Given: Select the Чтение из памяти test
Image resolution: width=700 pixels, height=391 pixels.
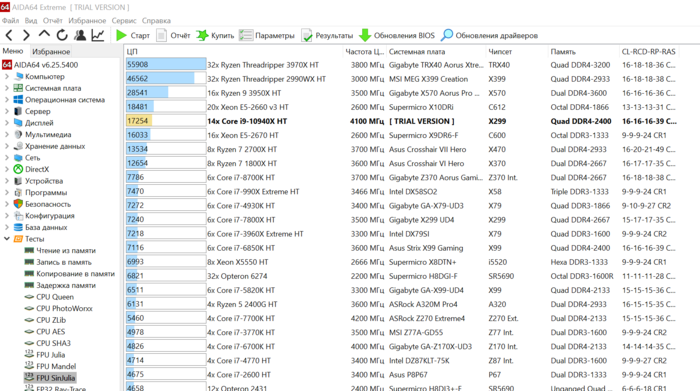Looking at the screenshot, I should coord(66,250).
